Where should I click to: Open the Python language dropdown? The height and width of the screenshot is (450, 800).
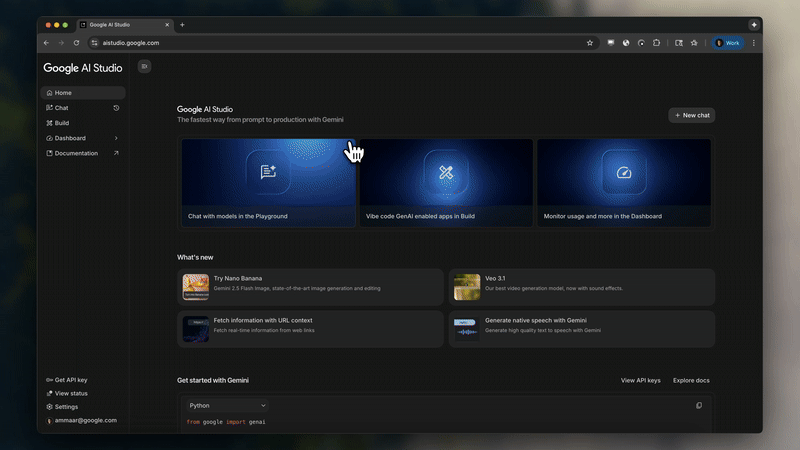tap(227, 406)
